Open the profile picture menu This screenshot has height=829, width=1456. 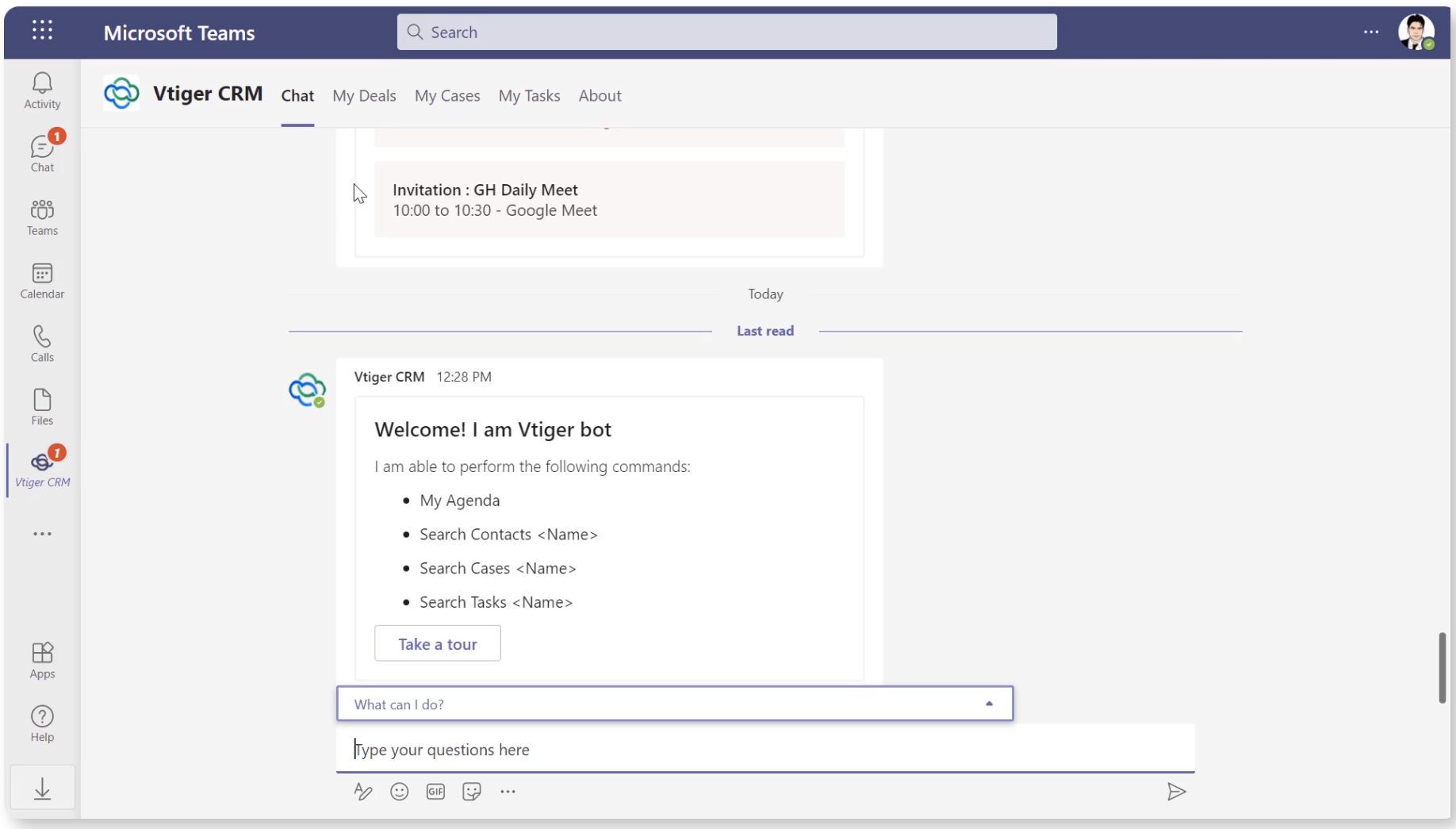(1416, 32)
